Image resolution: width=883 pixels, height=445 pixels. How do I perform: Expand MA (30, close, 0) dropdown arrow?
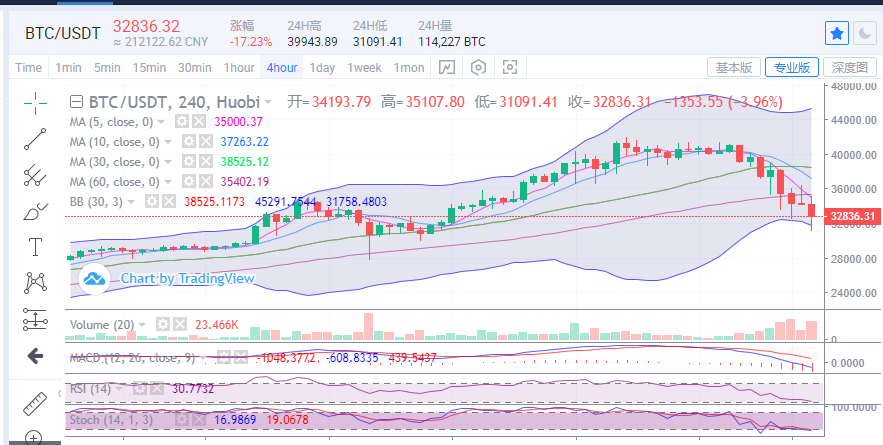point(168,162)
